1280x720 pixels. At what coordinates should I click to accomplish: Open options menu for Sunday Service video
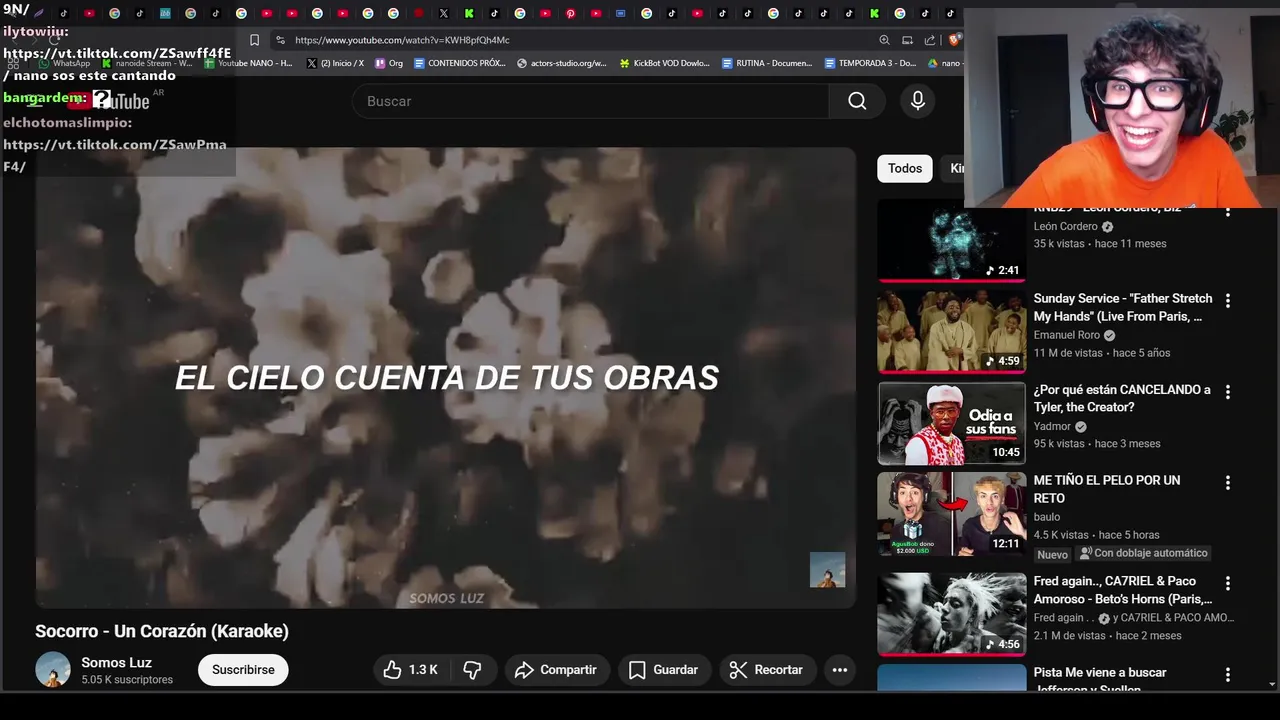1227,300
